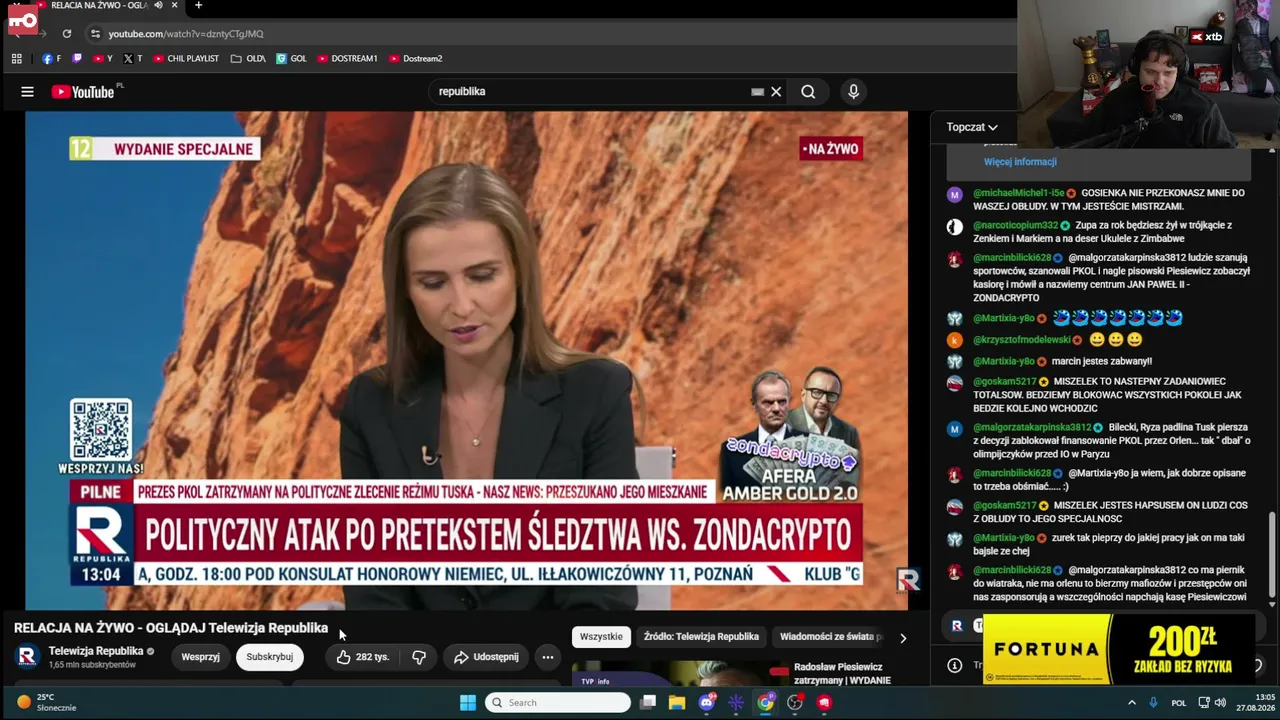The height and width of the screenshot is (720, 1280).
Task: Open the volume speaker tray icon
Action: coord(1222,703)
